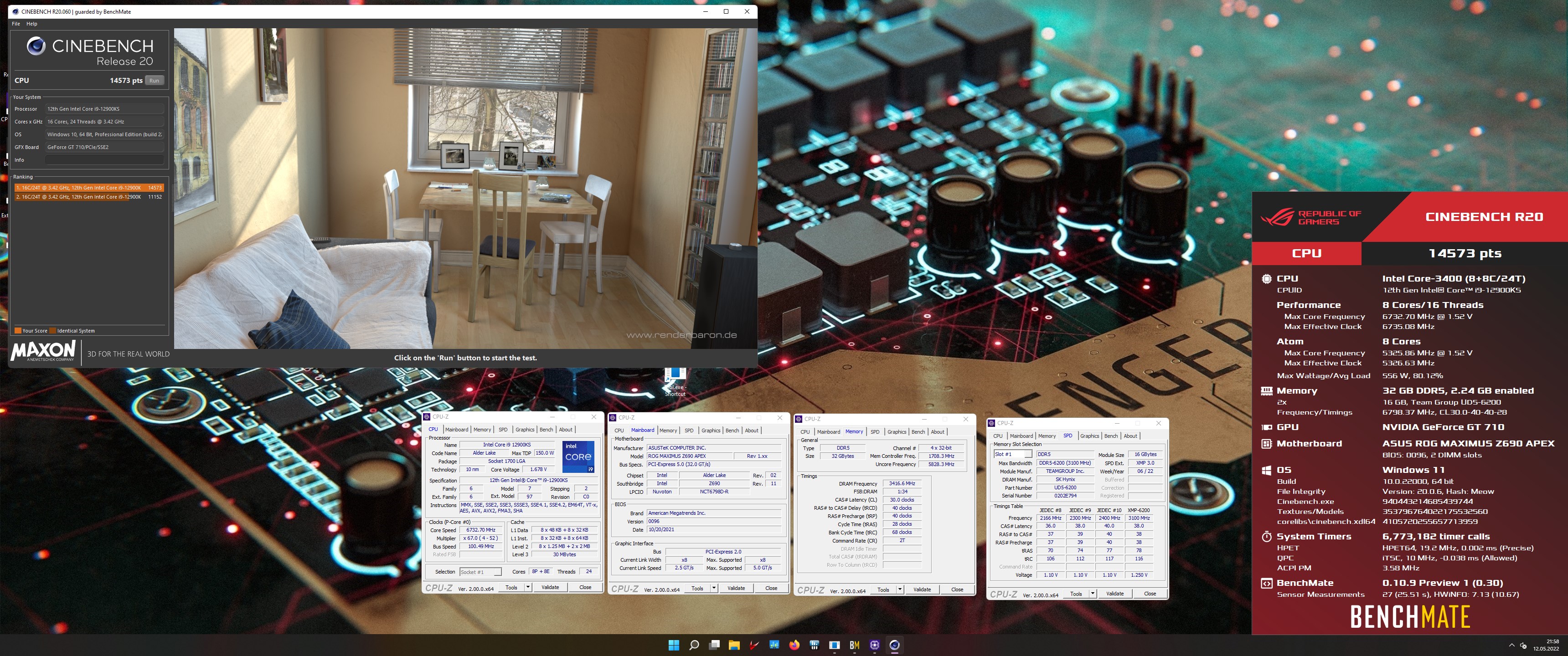Open the red checkmark taskbar app

click(754, 645)
